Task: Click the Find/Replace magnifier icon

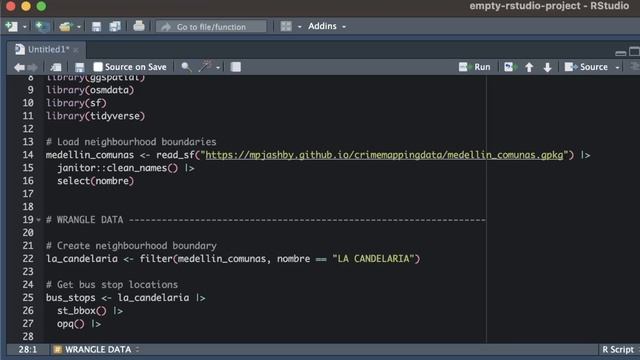Action: (x=186, y=67)
